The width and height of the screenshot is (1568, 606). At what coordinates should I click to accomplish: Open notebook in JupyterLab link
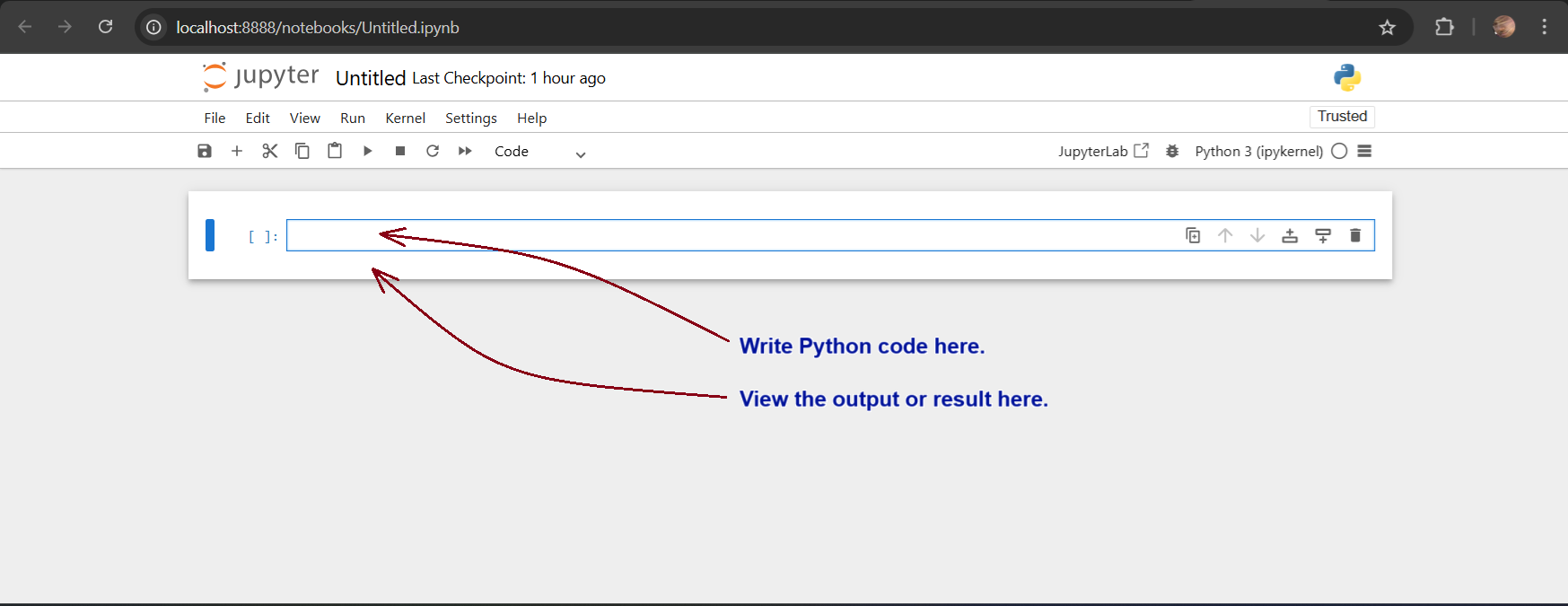pos(1102,151)
